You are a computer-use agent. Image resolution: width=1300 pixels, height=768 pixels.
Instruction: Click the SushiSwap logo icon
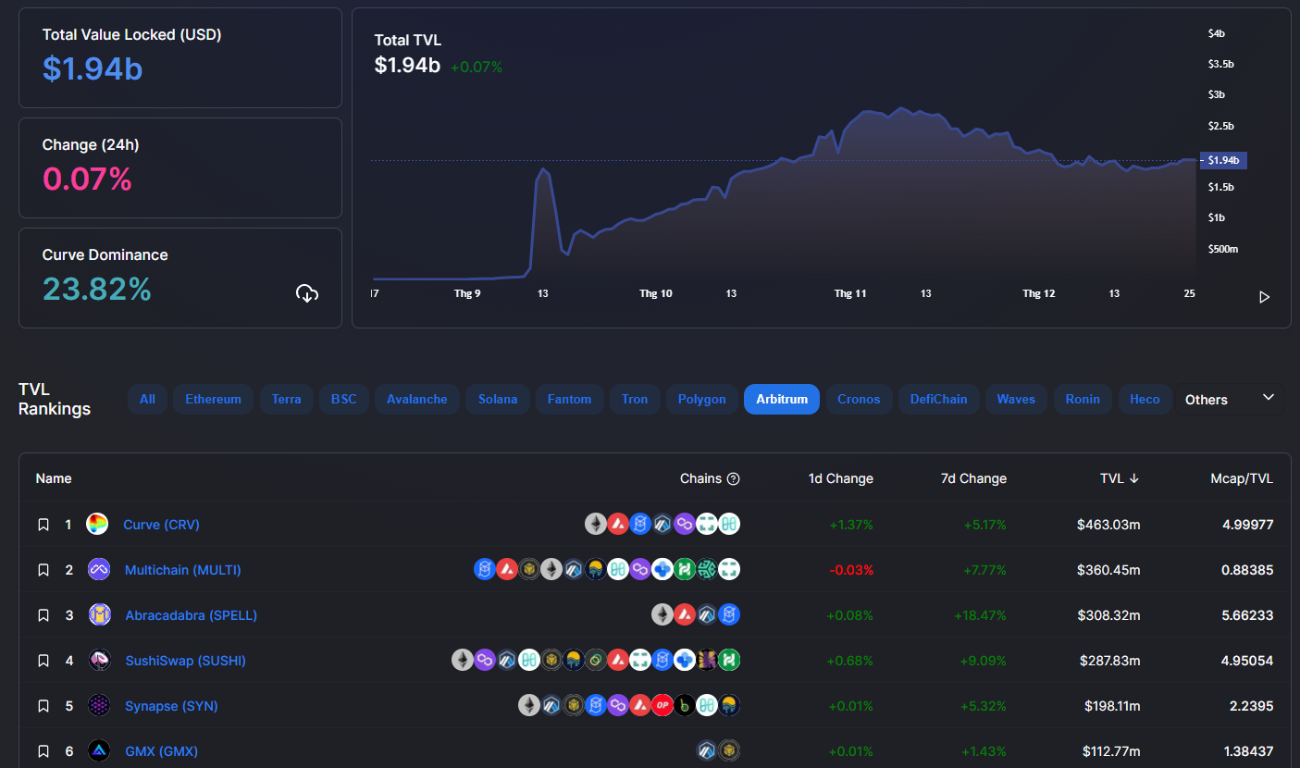click(99, 660)
